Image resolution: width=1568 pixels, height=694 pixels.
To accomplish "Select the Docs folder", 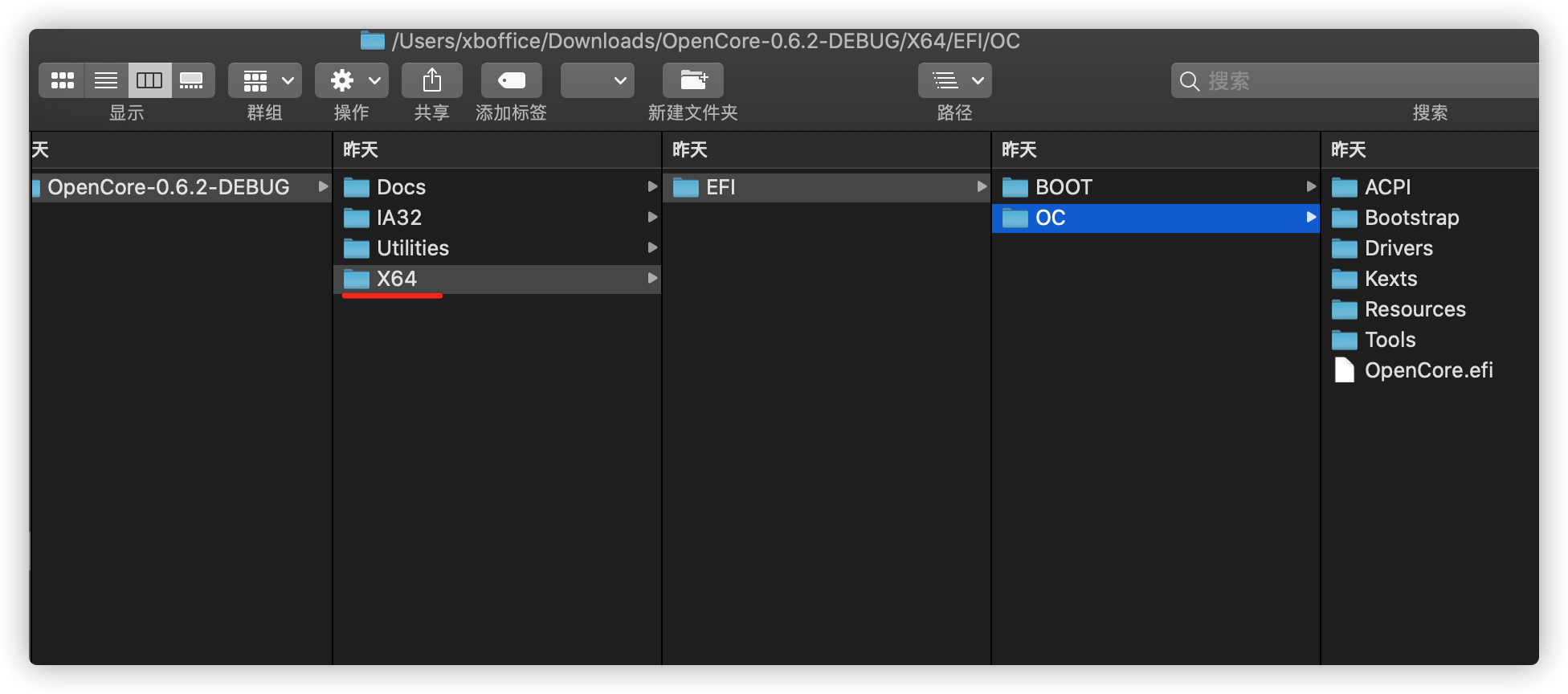I will 497,187.
